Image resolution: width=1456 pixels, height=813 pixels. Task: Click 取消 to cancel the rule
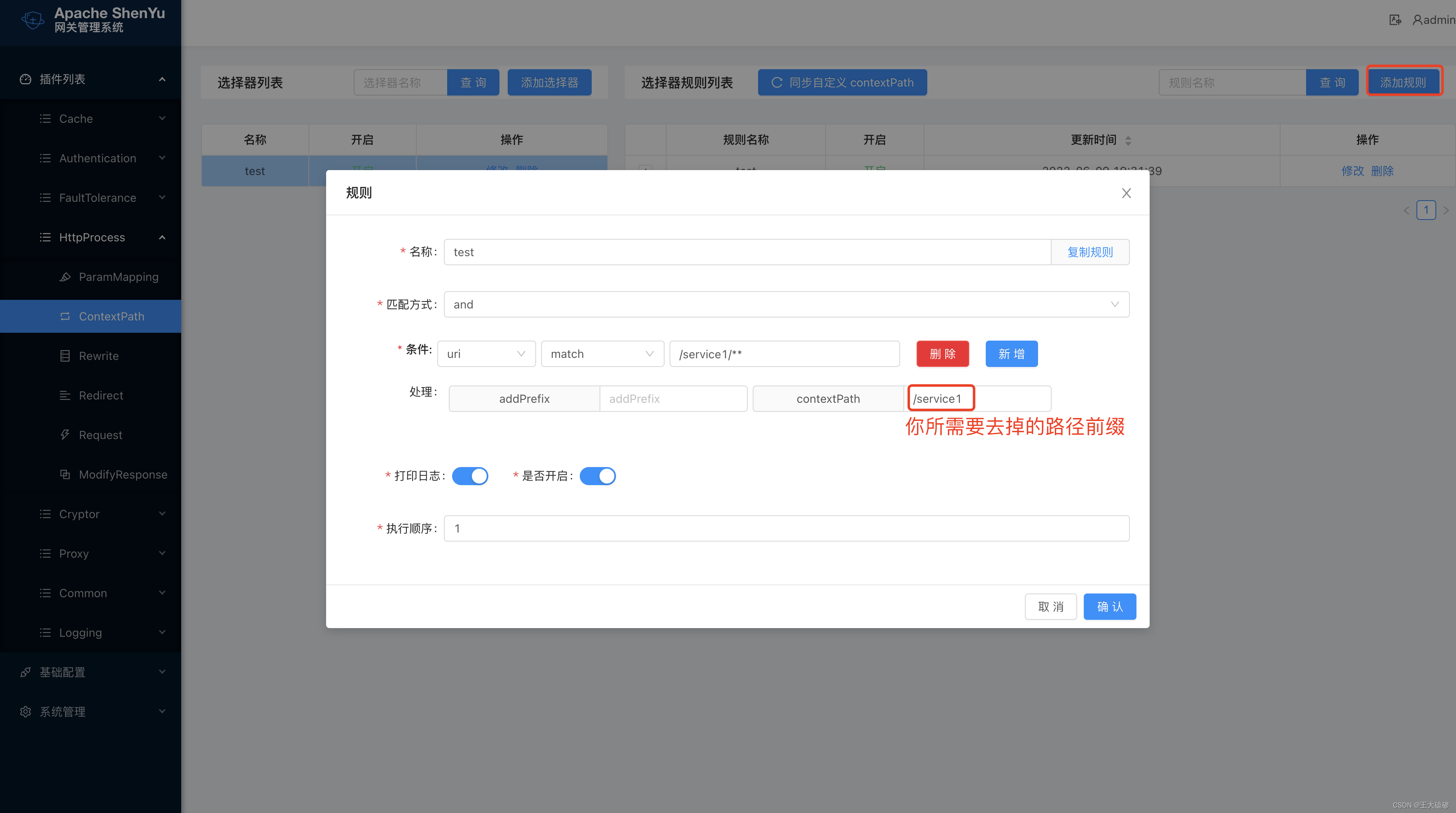[1051, 607]
